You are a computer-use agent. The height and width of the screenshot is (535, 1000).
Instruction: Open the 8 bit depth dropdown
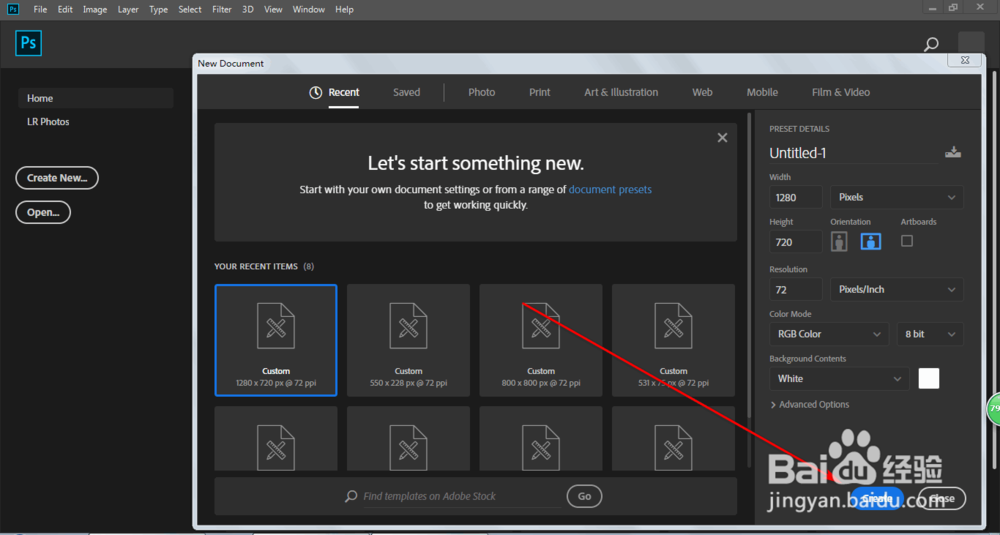(930, 334)
